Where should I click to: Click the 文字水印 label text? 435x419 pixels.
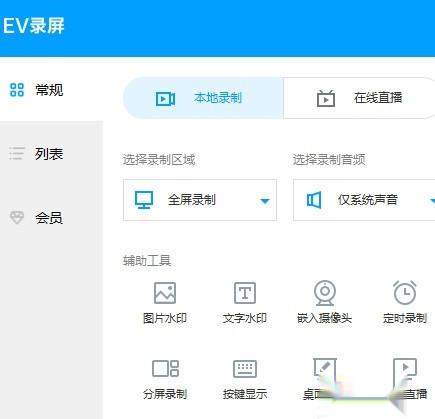click(245, 318)
